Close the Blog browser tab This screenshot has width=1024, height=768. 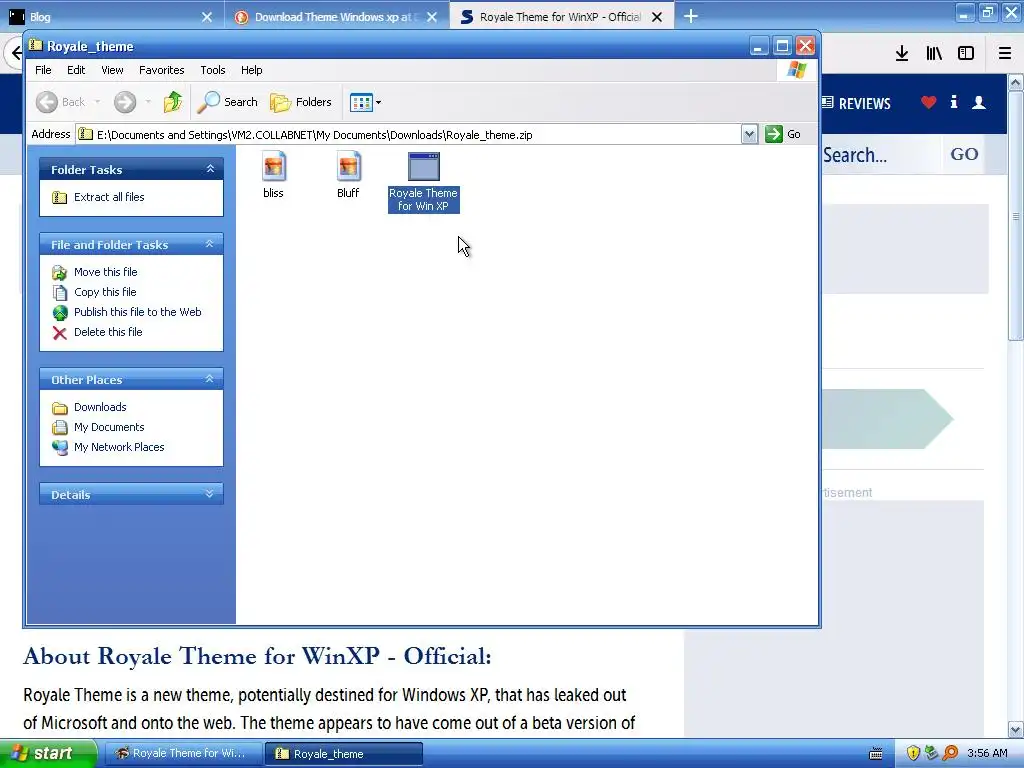pyautogui.click(x=206, y=17)
